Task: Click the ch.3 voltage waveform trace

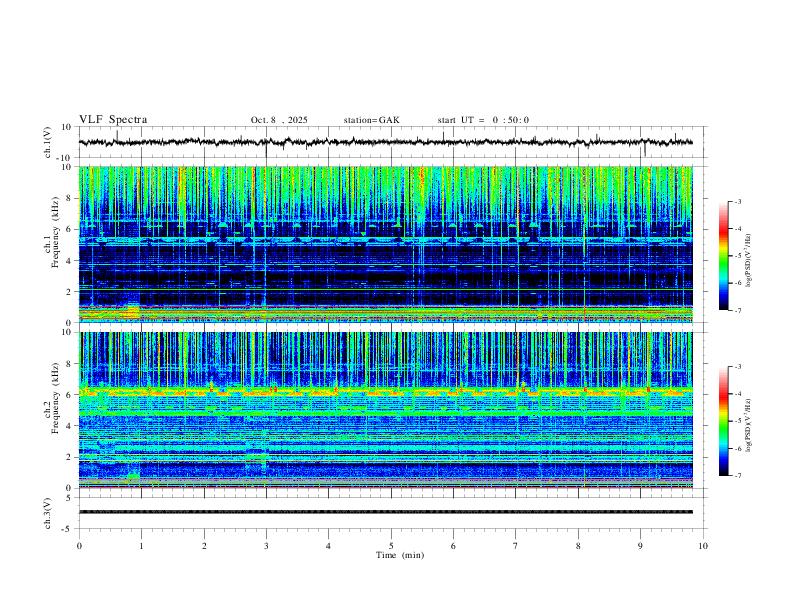Action: point(385,512)
